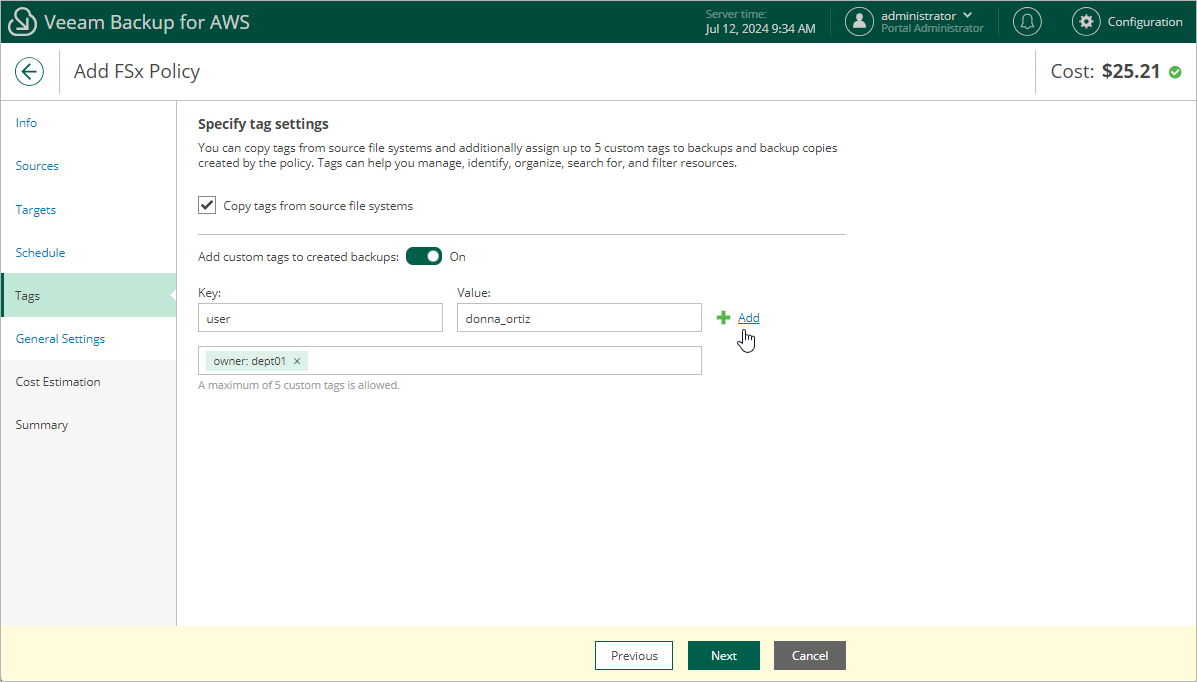Click the Cost: $25.21 text
This screenshot has height=682, width=1197.
pyautogui.click(x=1105, y=72)
